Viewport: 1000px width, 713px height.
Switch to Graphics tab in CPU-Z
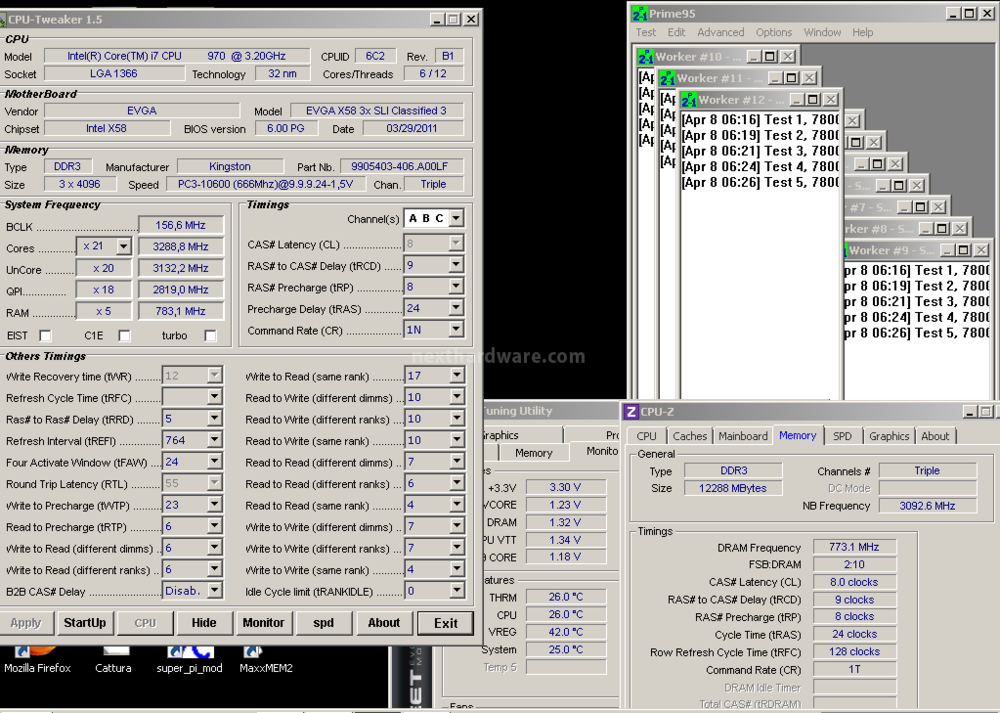(x=889, y=436)
